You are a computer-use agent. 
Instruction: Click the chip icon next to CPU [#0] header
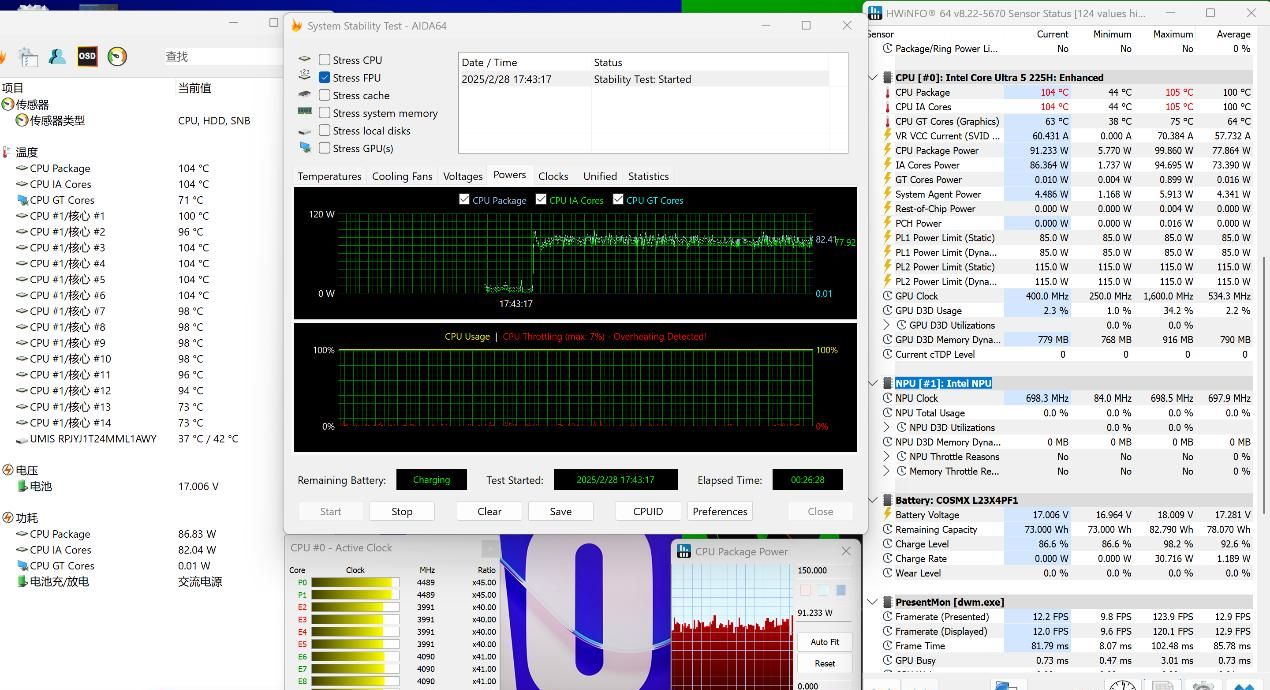click(887, 77)
